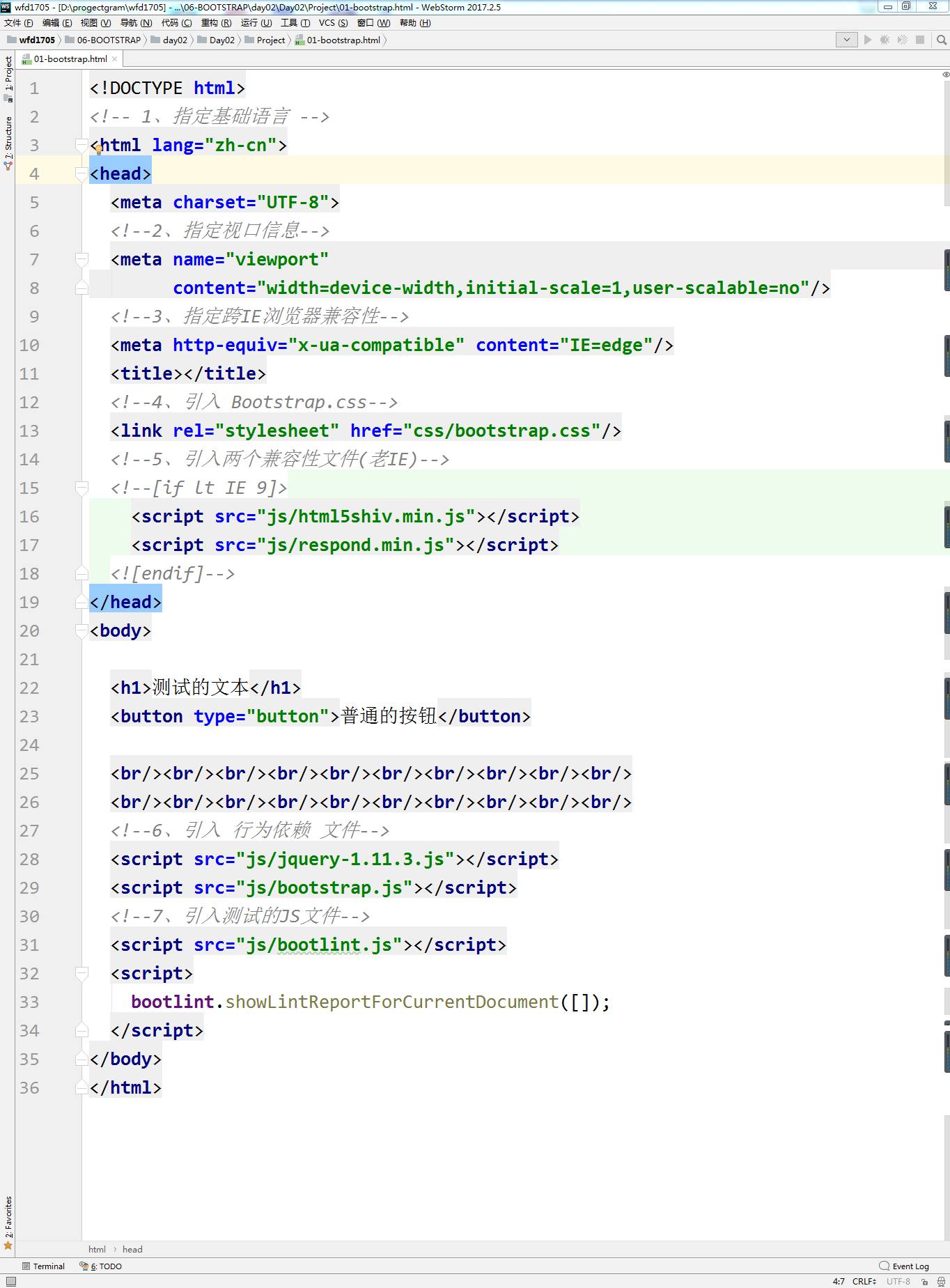Viewport: 950px width, 1288px height.
Task: Click the Run with Coverage icon
Action: tap(903, 40)
